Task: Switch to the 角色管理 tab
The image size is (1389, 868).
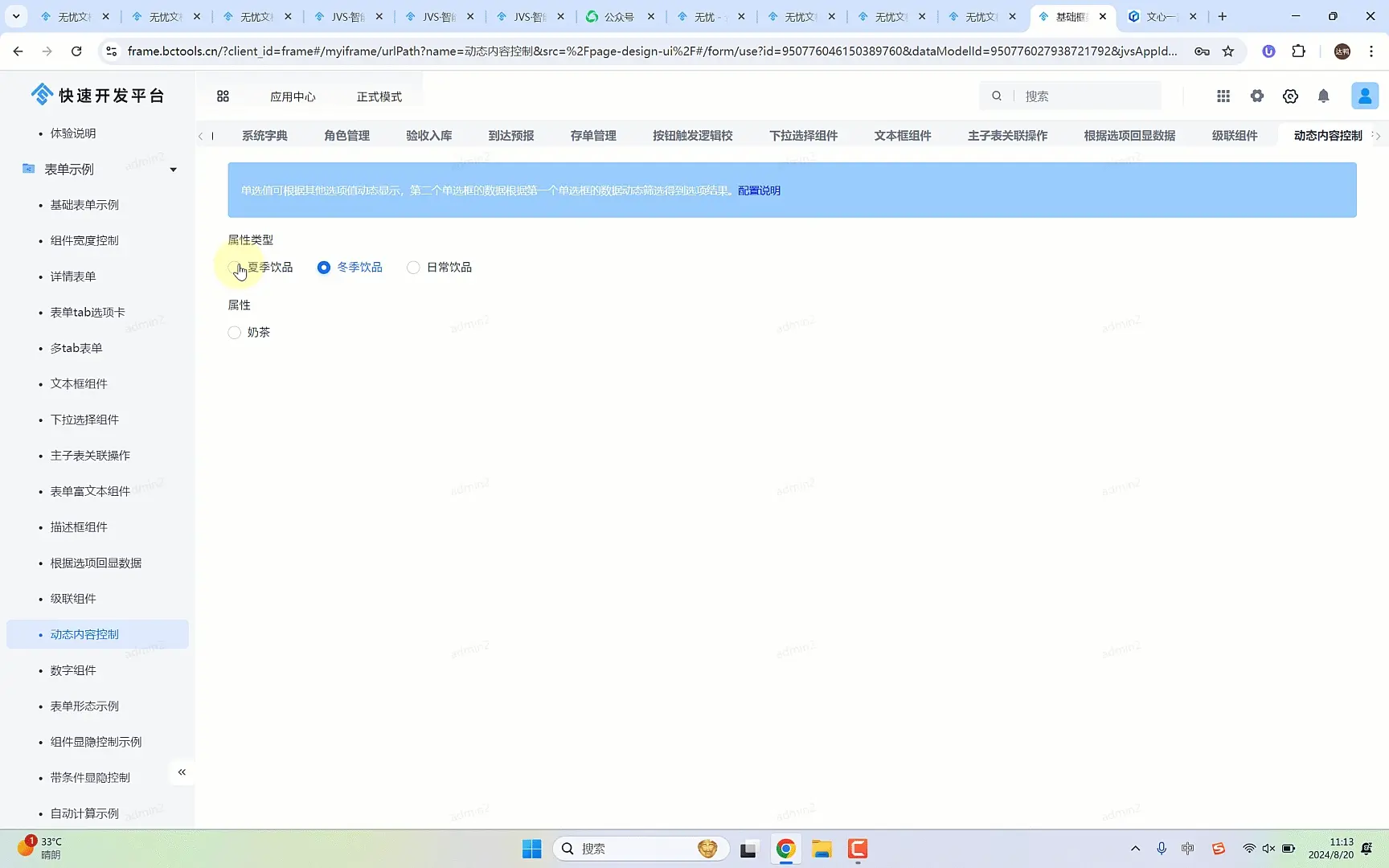Action: pos(346,136)
